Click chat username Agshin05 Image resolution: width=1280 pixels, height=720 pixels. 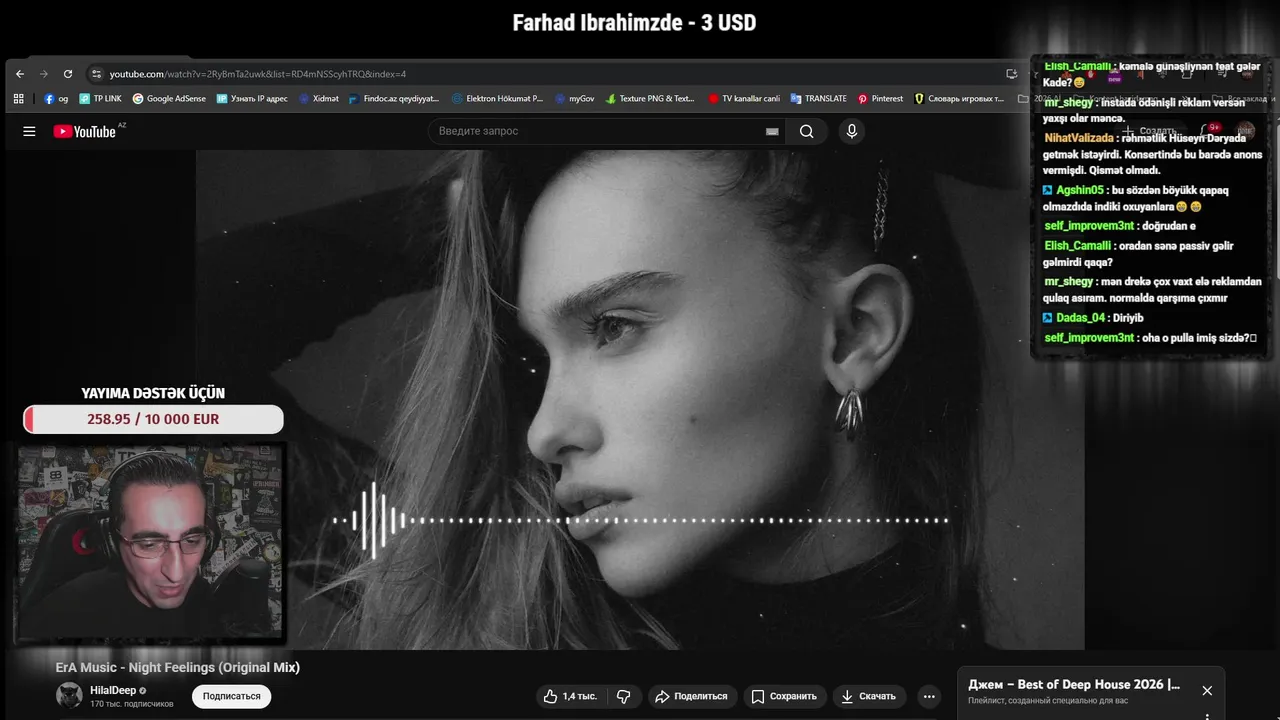(x=1080, y=190)
